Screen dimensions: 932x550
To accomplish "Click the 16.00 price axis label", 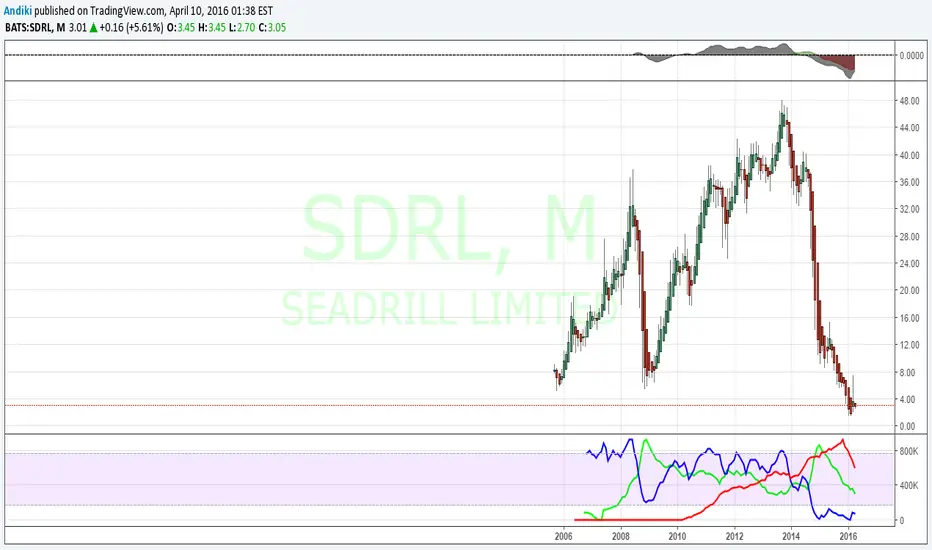I will point(909,318).
